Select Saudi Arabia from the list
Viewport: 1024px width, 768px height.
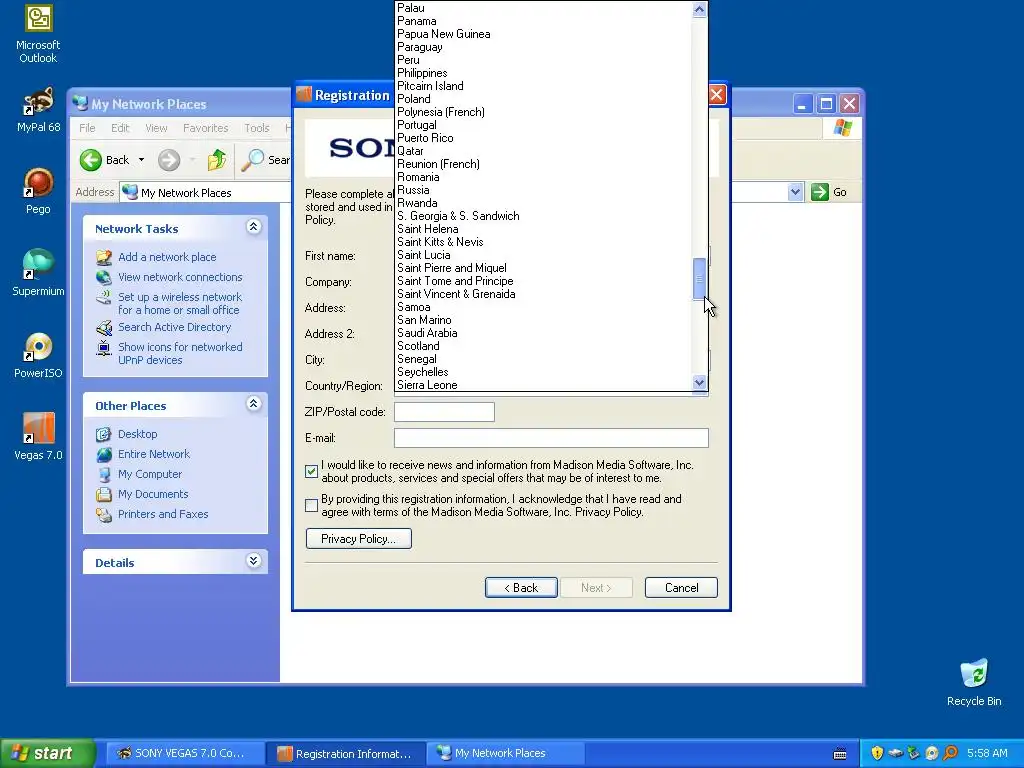pyautogui.click(x=543, y=333)
